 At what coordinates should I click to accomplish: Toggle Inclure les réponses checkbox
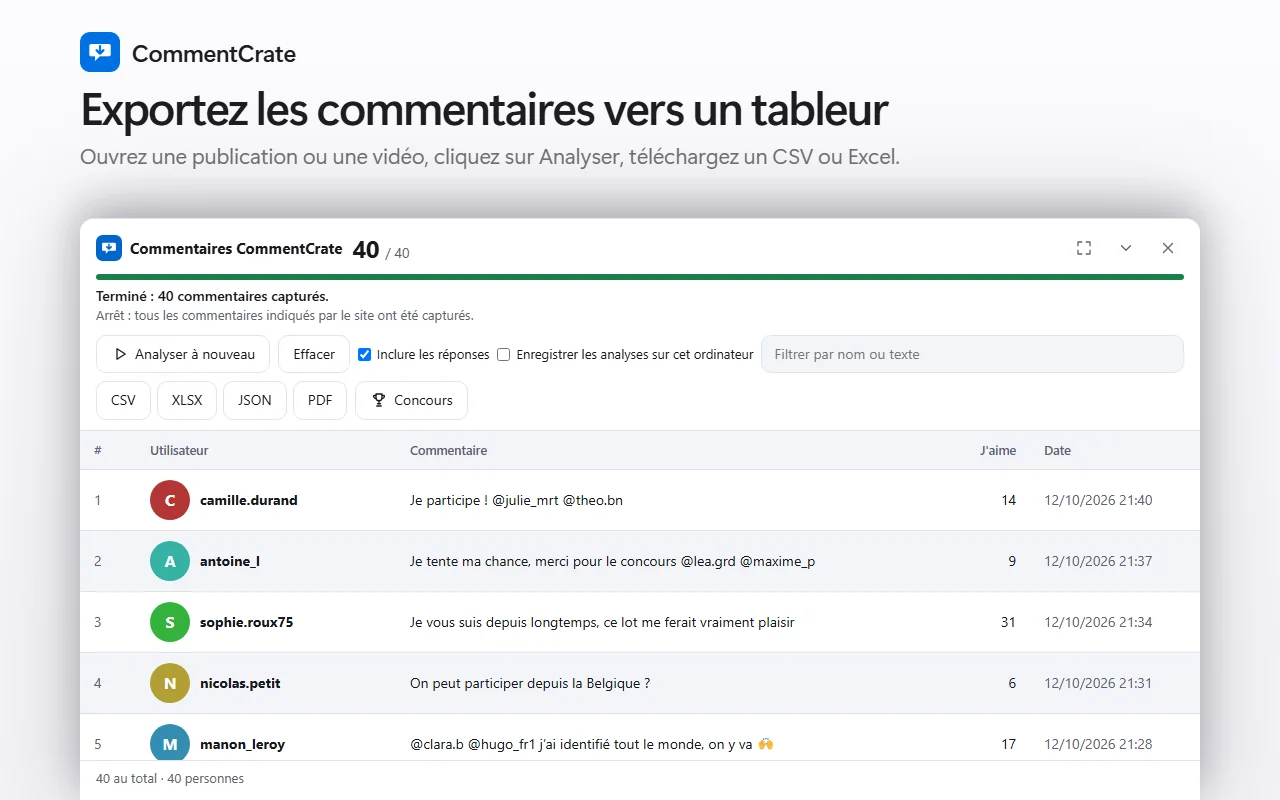coord(365,354)
